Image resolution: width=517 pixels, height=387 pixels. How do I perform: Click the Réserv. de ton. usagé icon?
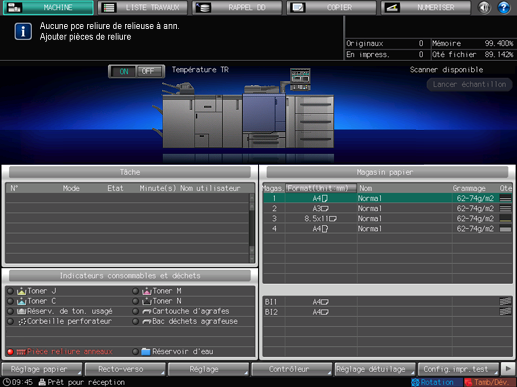22,311
